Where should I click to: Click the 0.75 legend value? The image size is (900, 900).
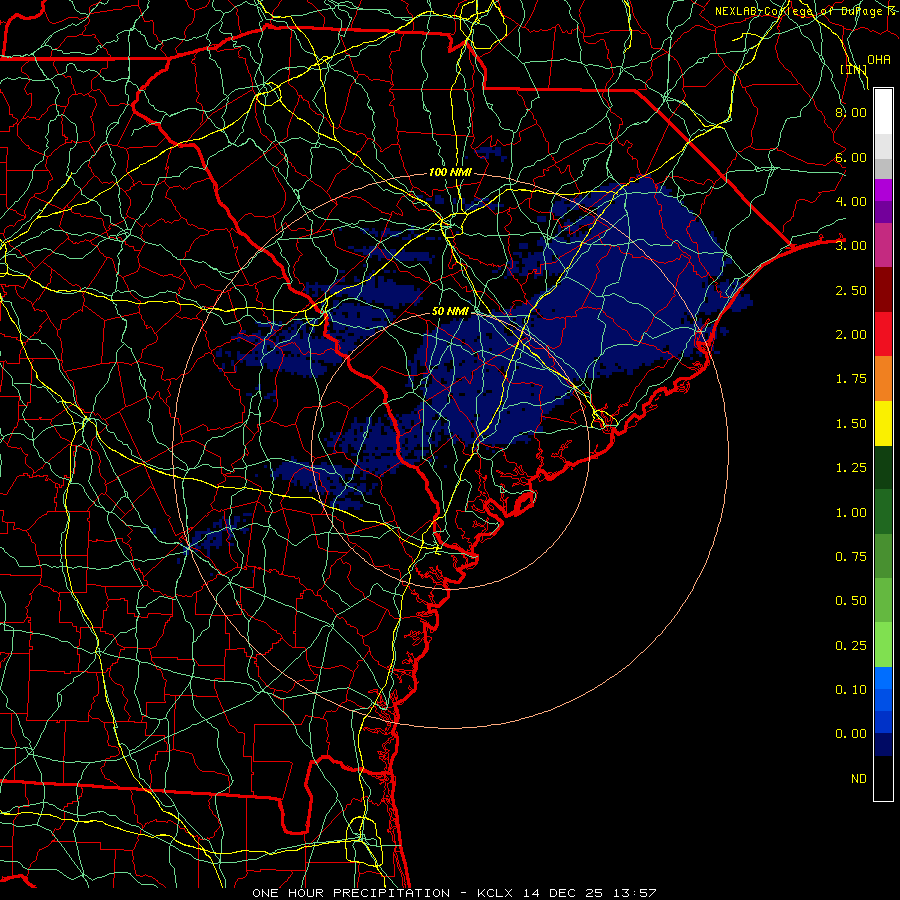tap(851, 557)
